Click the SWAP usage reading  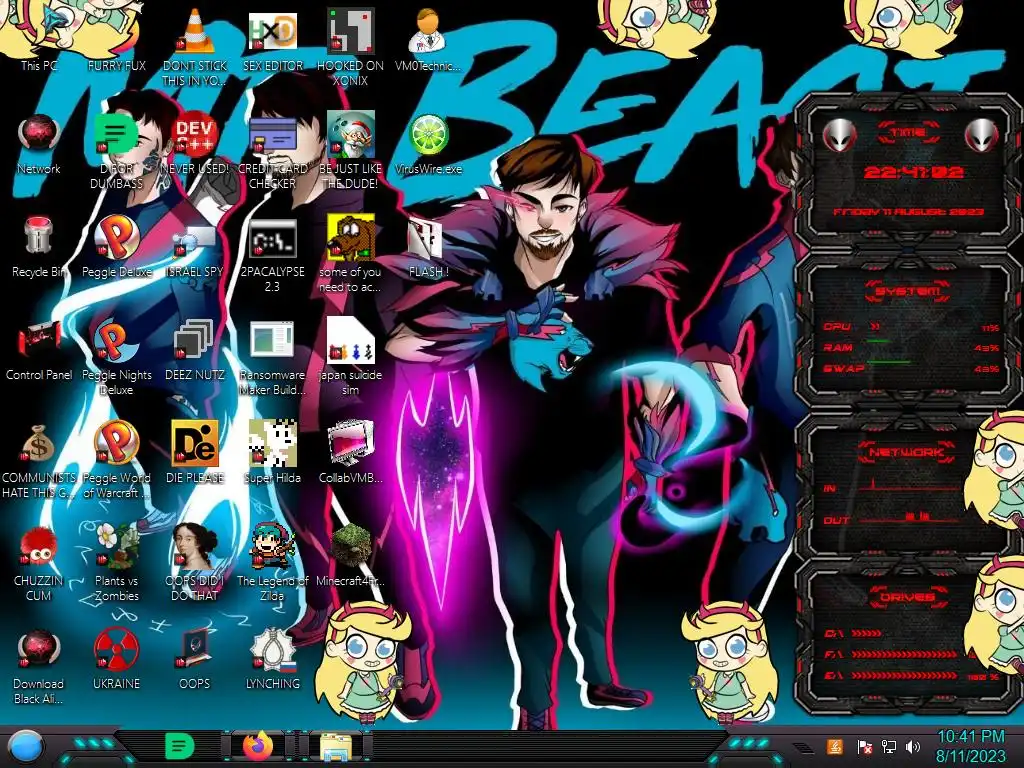tap(986, 369)
